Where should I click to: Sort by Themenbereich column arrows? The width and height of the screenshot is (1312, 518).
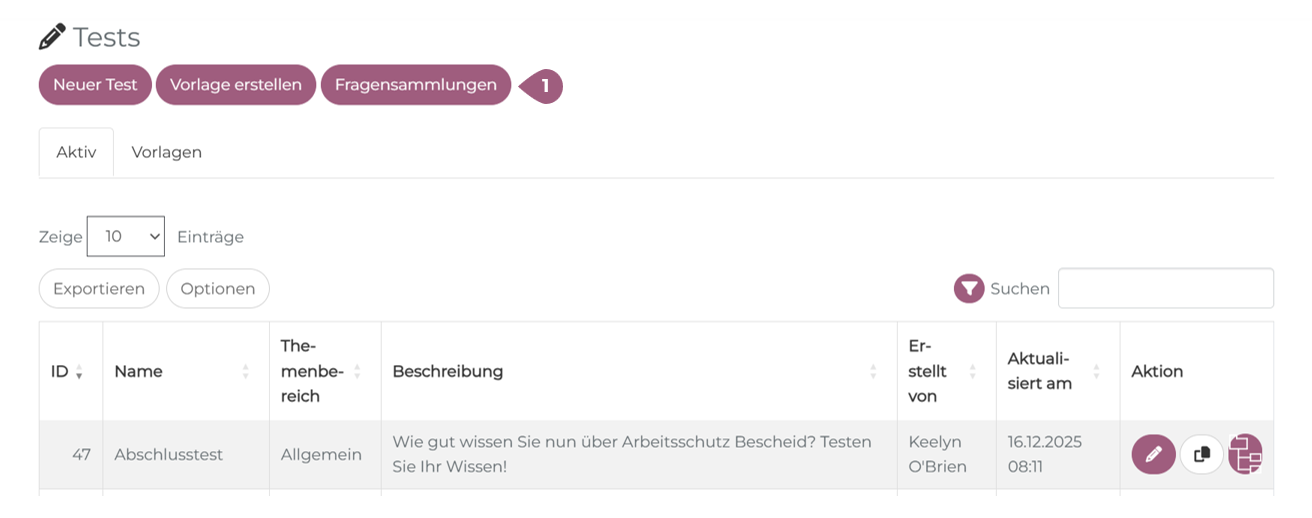click(357, 372)
